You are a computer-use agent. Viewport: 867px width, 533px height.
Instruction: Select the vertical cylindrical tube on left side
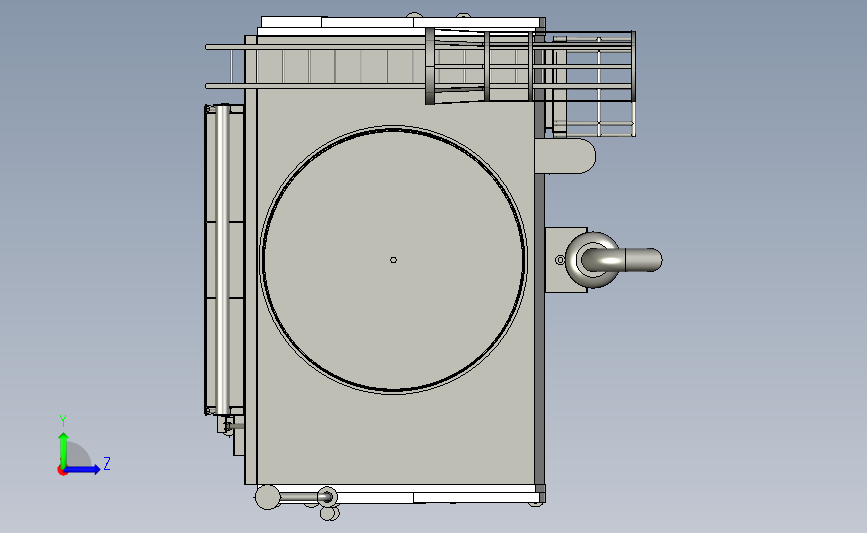coord(222,260)
